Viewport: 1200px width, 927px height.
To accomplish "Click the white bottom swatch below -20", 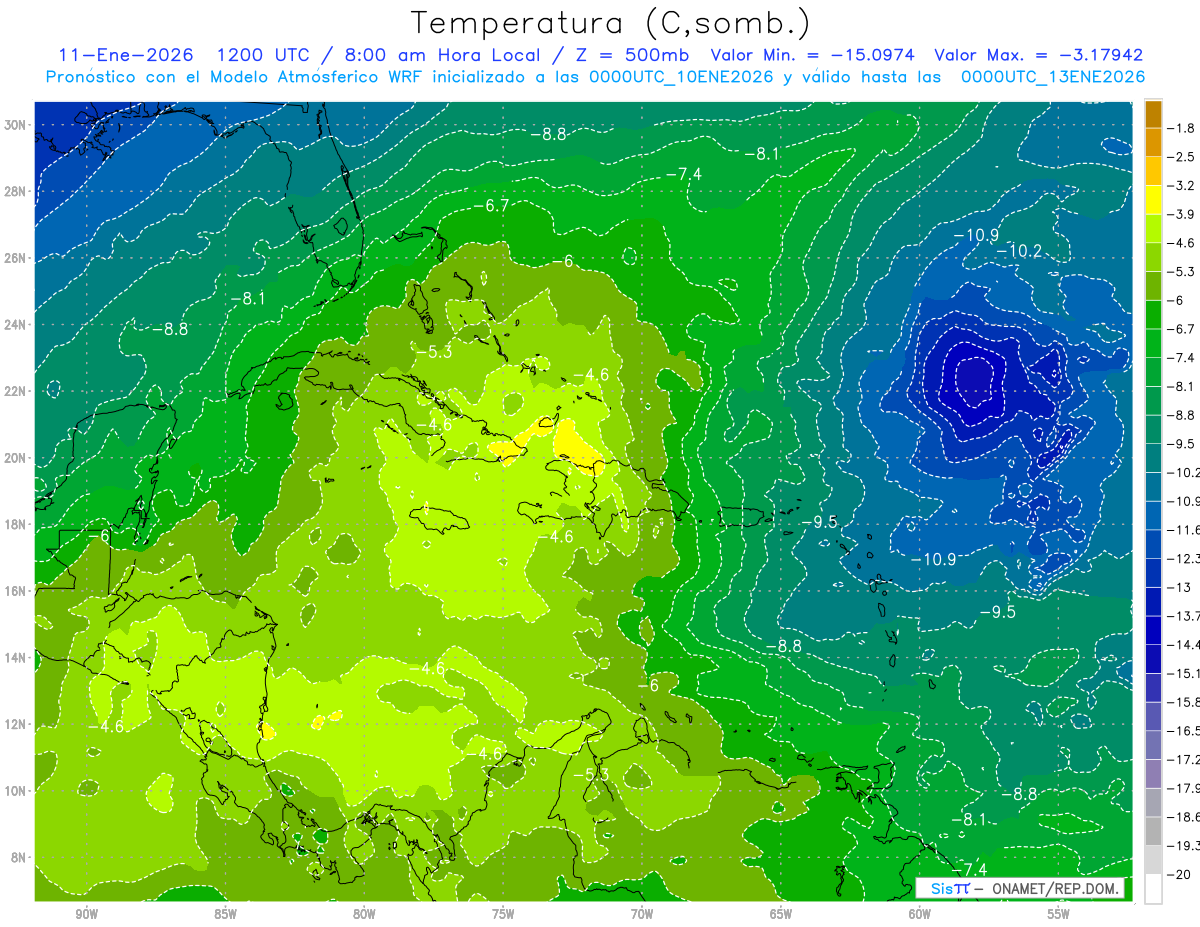I will tap(1153, 889).
